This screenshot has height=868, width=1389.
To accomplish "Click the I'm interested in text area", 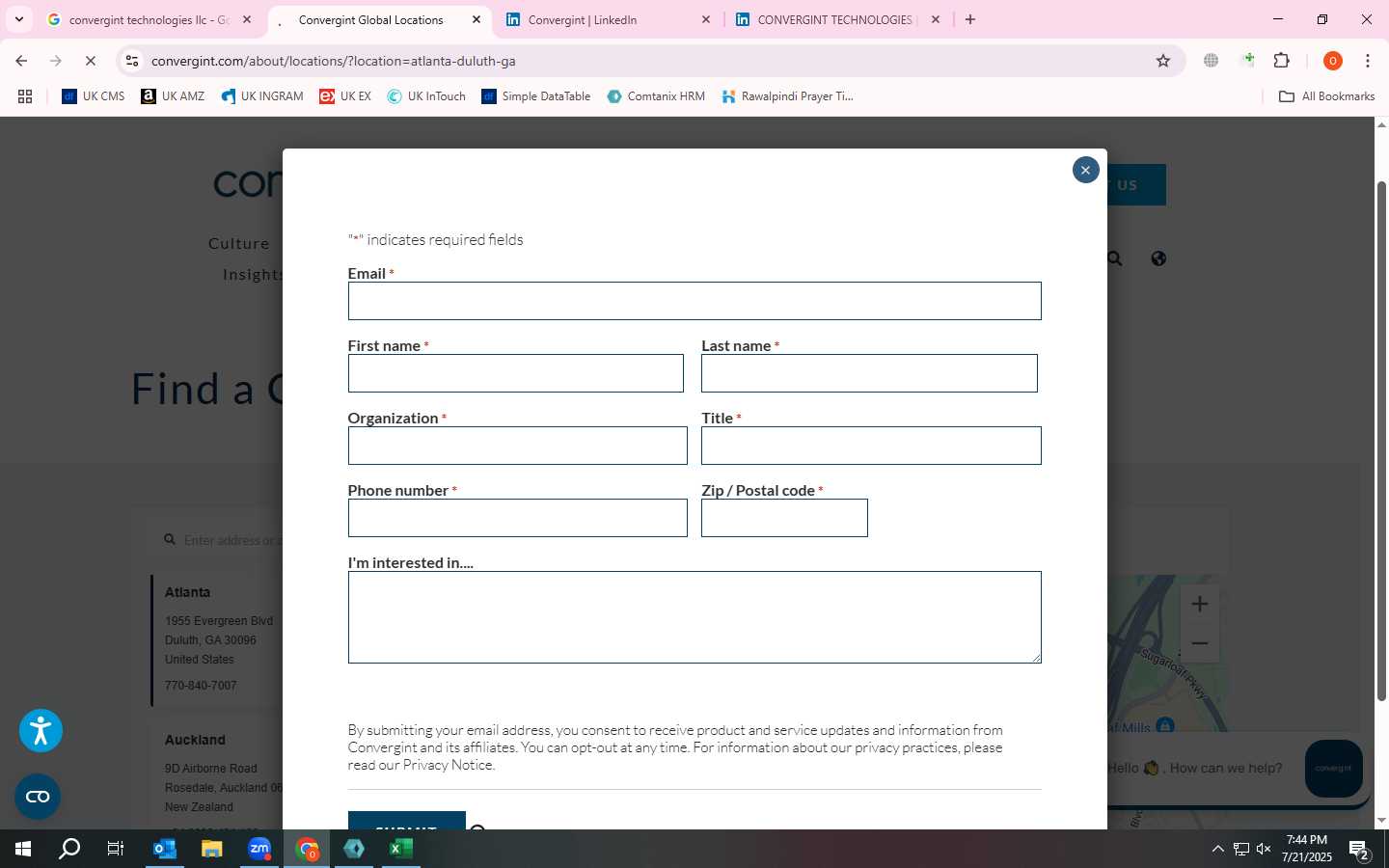I will [694, 617].
